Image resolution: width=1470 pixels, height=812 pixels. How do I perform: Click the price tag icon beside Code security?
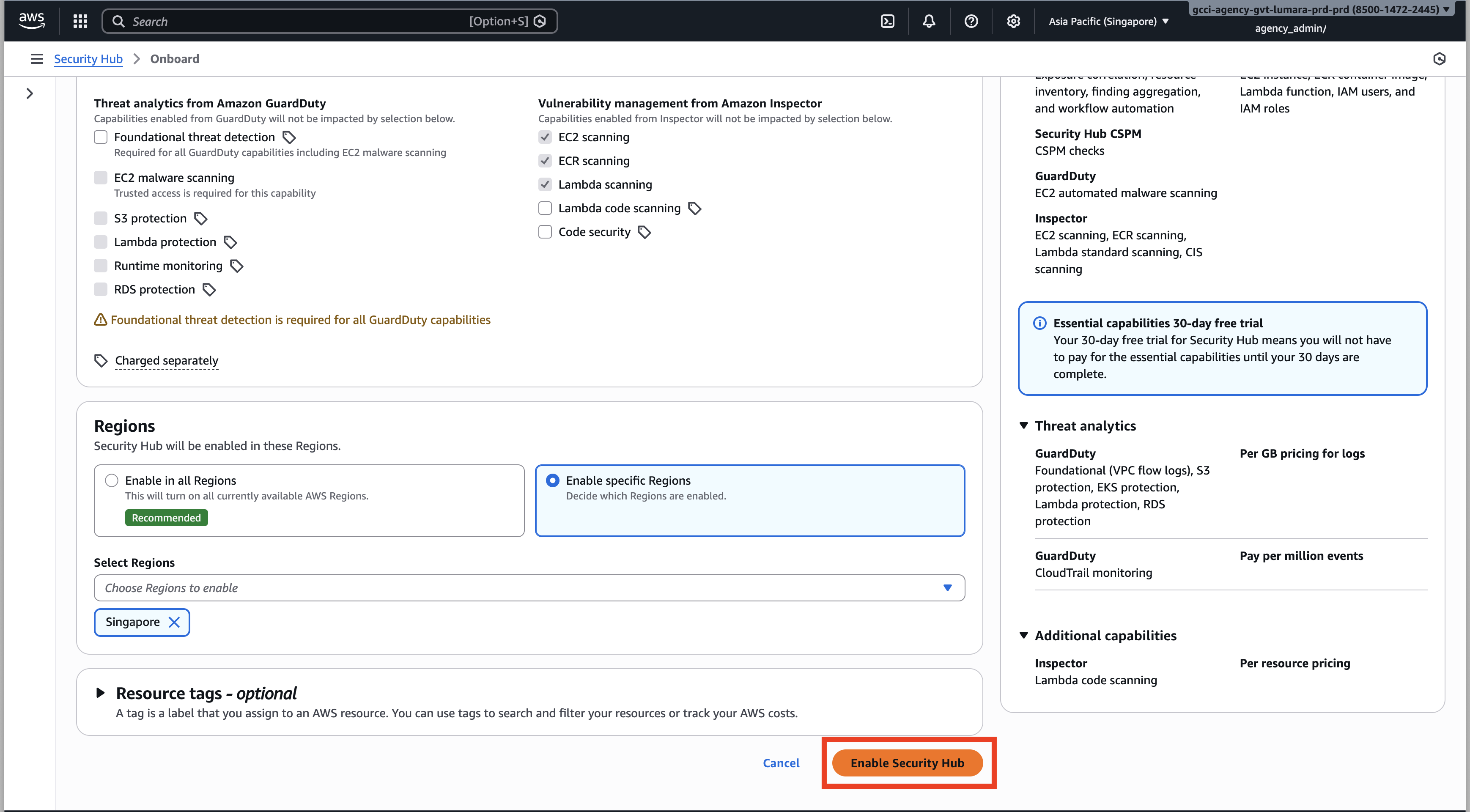point(644,232)
